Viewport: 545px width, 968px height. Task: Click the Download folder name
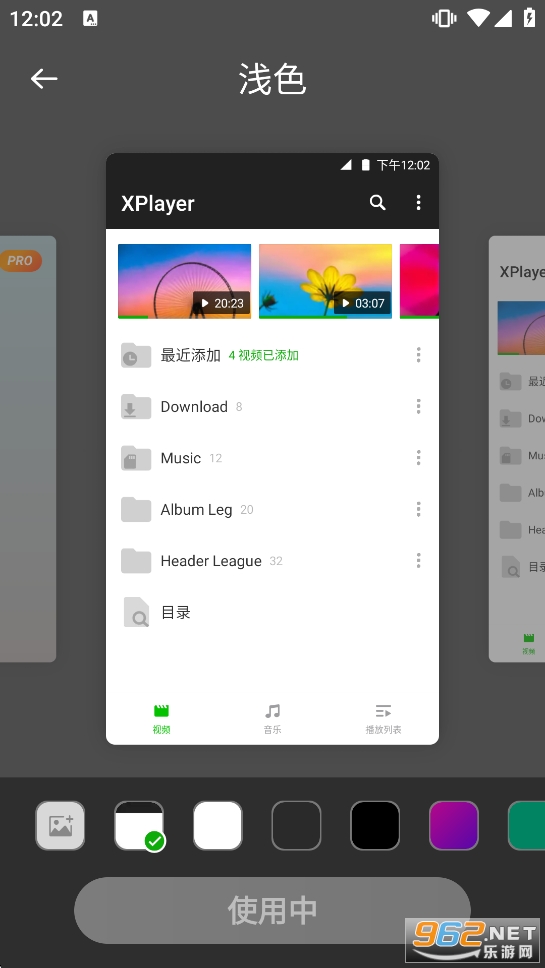point(194,407)
